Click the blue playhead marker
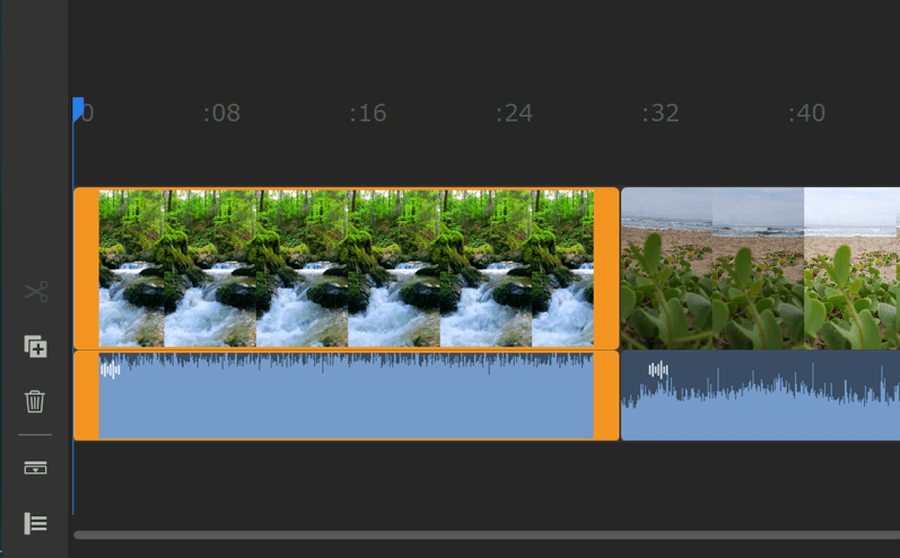This screenshot has height=558, width=900. pyautogui.click(x=78, y=109)
